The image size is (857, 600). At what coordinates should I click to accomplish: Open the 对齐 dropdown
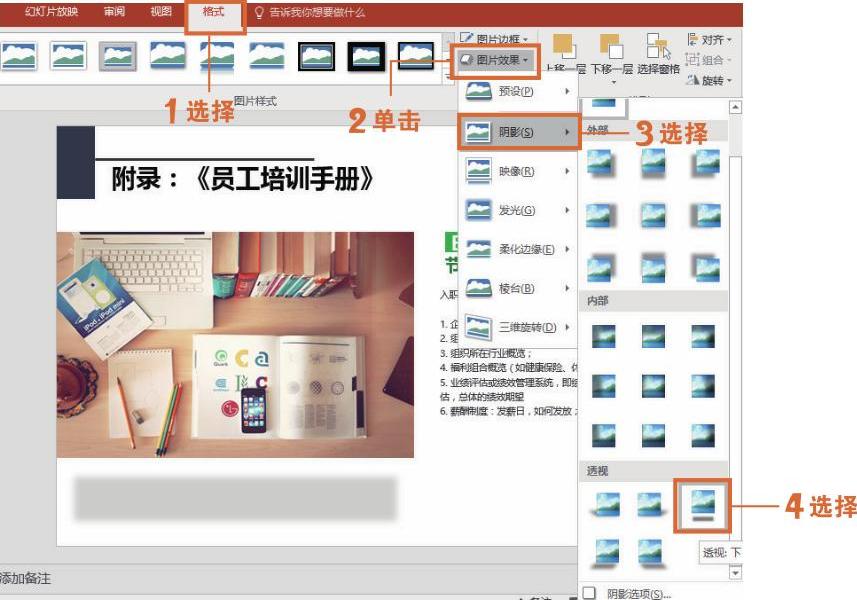point(709,40)
